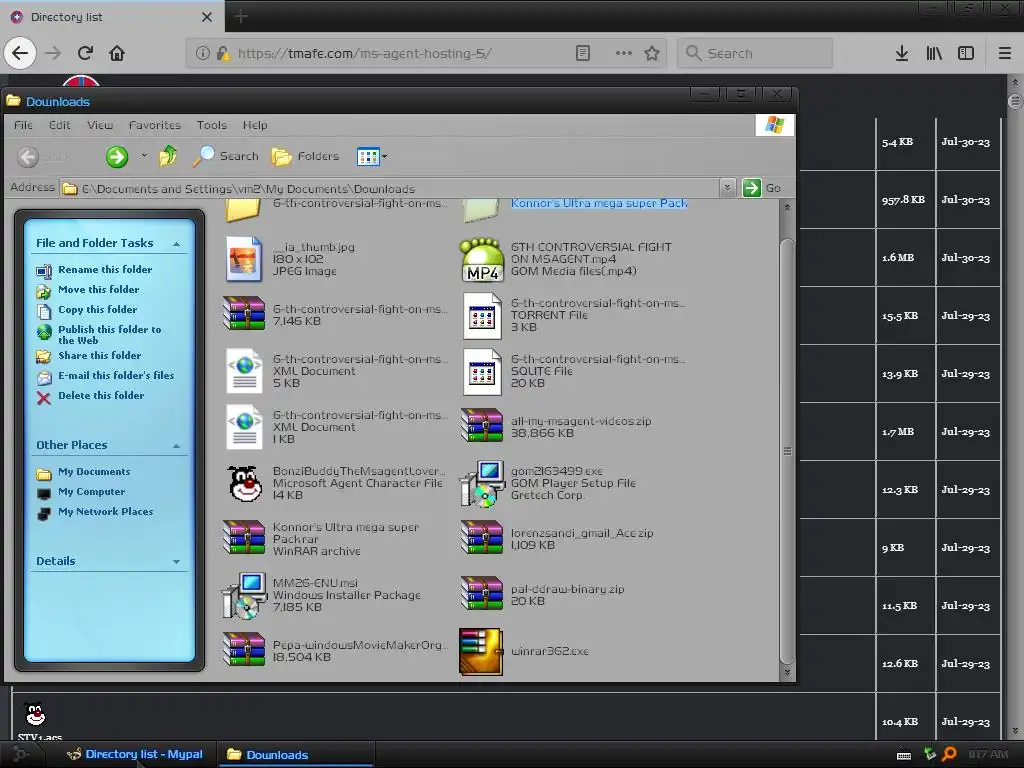The image size is (1024, 768).
Task: Open the File menu
Action: click(24, 125)
